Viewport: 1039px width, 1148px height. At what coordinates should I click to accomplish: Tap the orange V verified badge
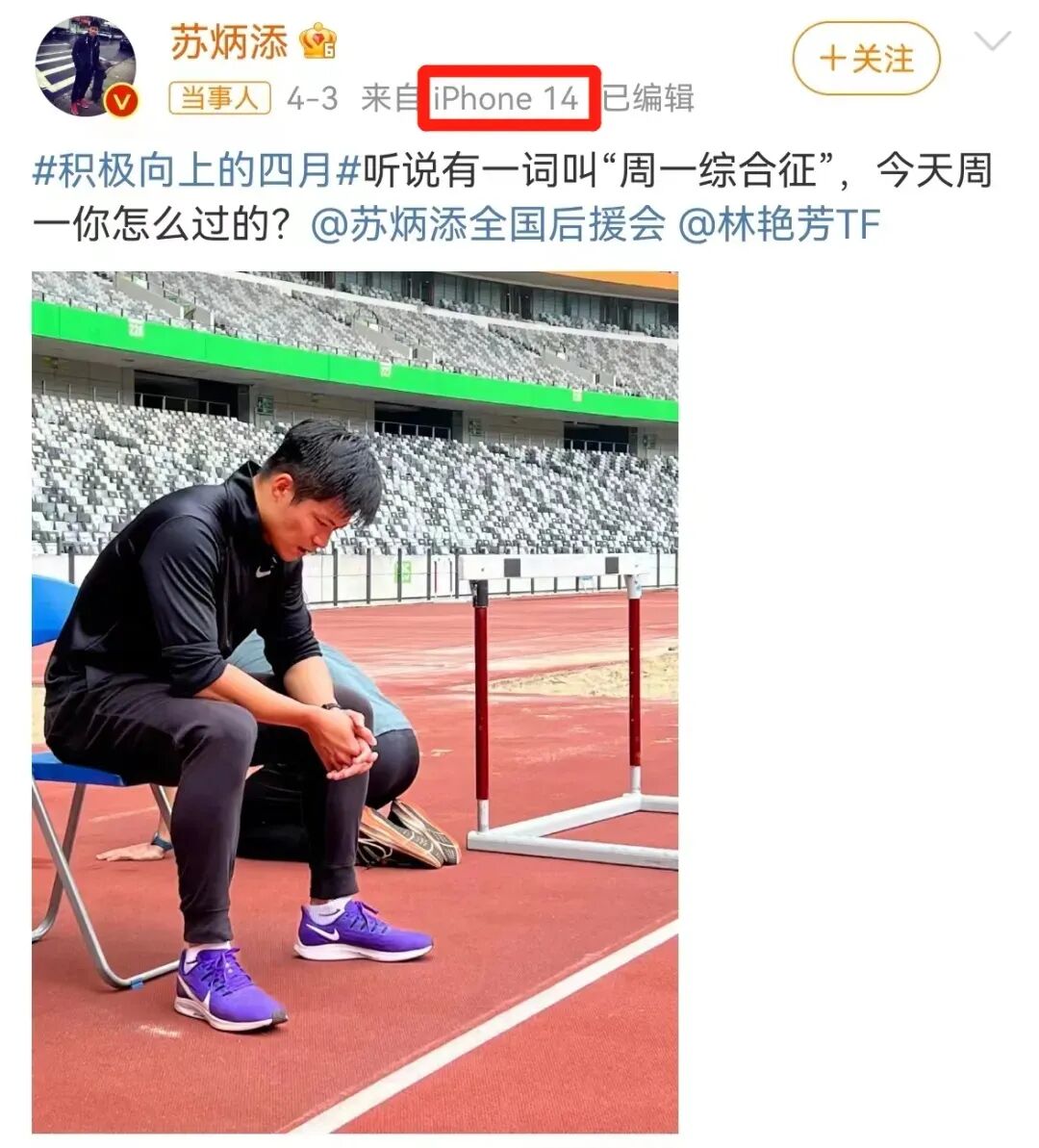[x=122, y=101]
